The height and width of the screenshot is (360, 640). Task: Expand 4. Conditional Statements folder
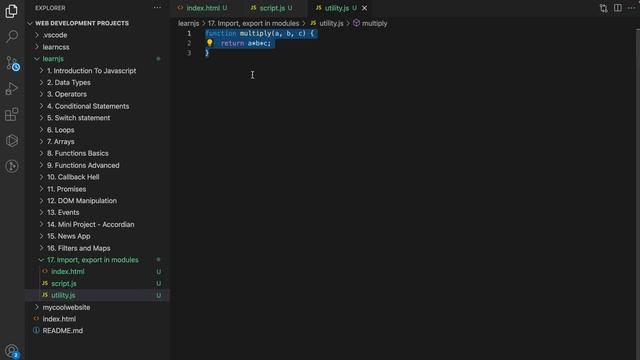tap(88, 106)
